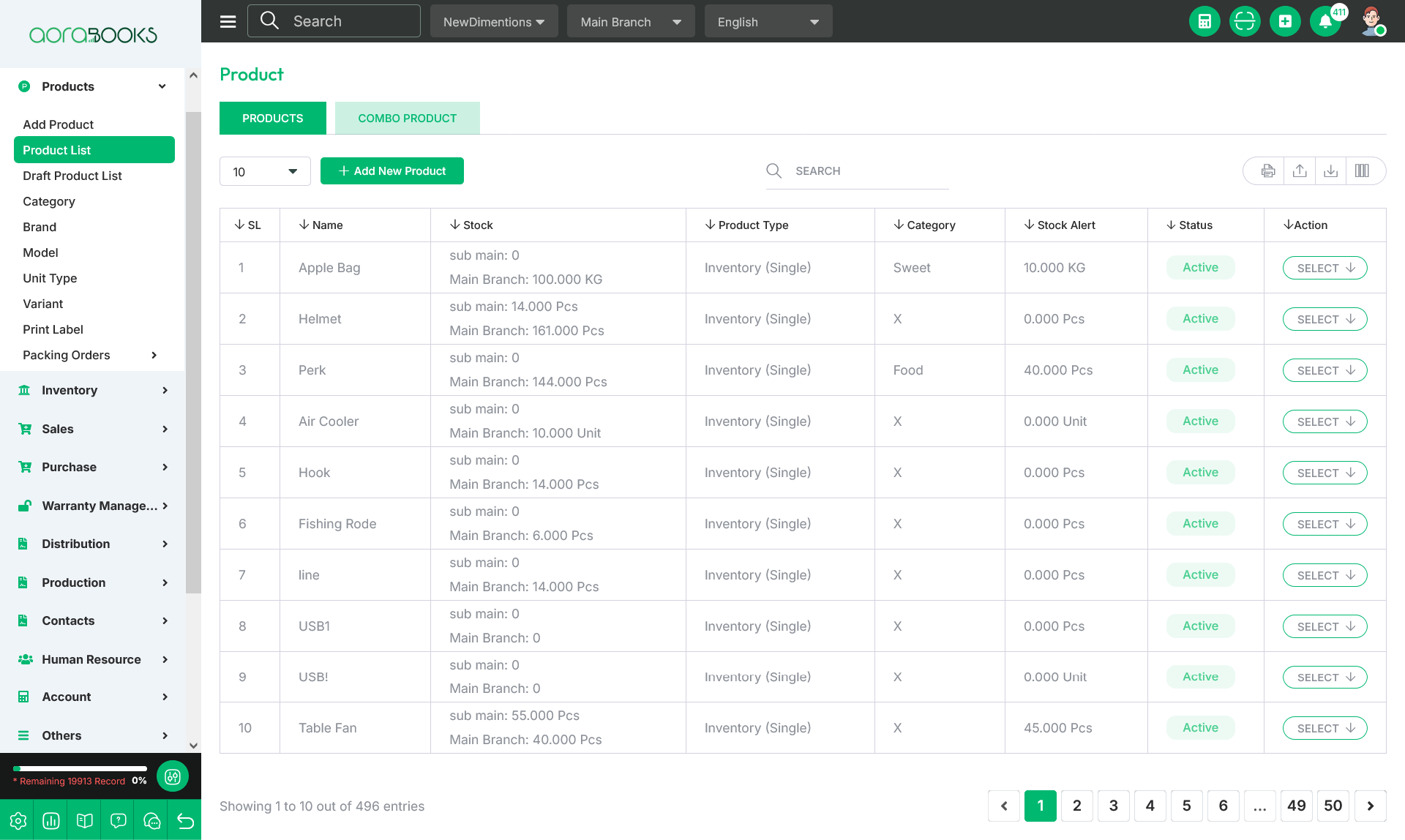
Task: Click the next page arrow
Action: click(1370, 806)
